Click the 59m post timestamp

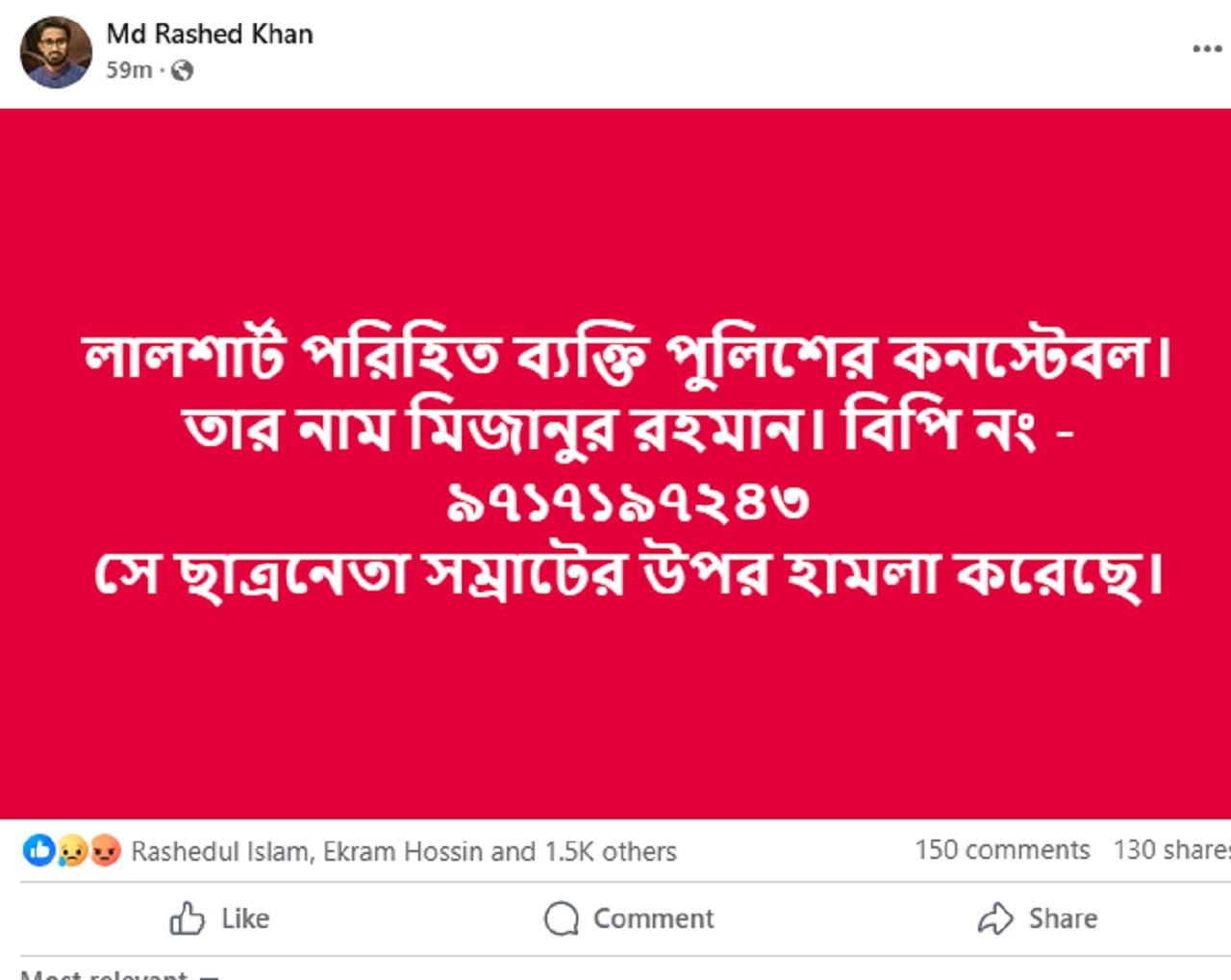129,70
